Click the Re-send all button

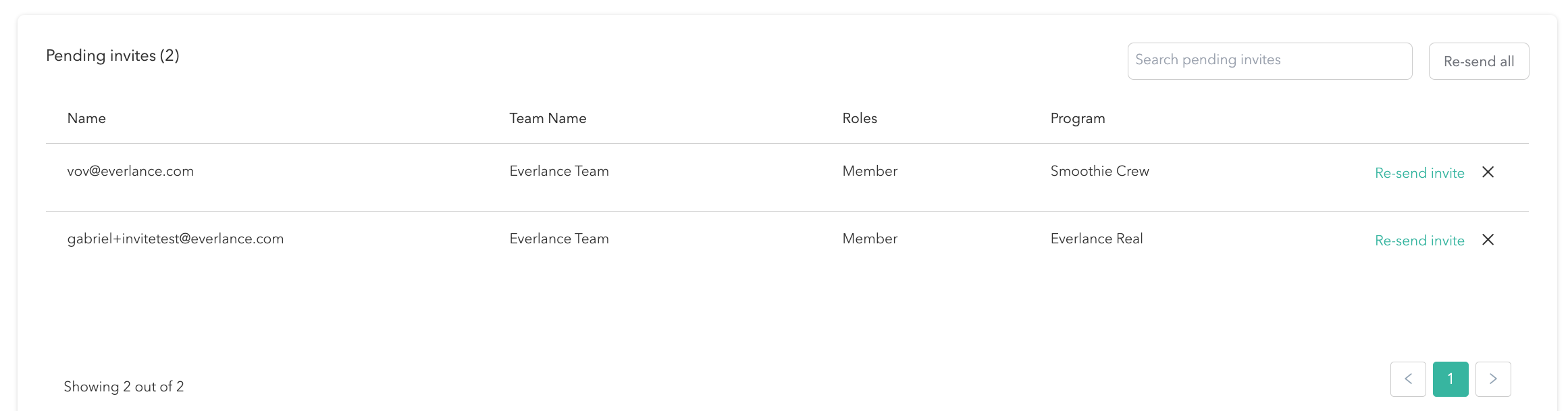pos(1478,62)
